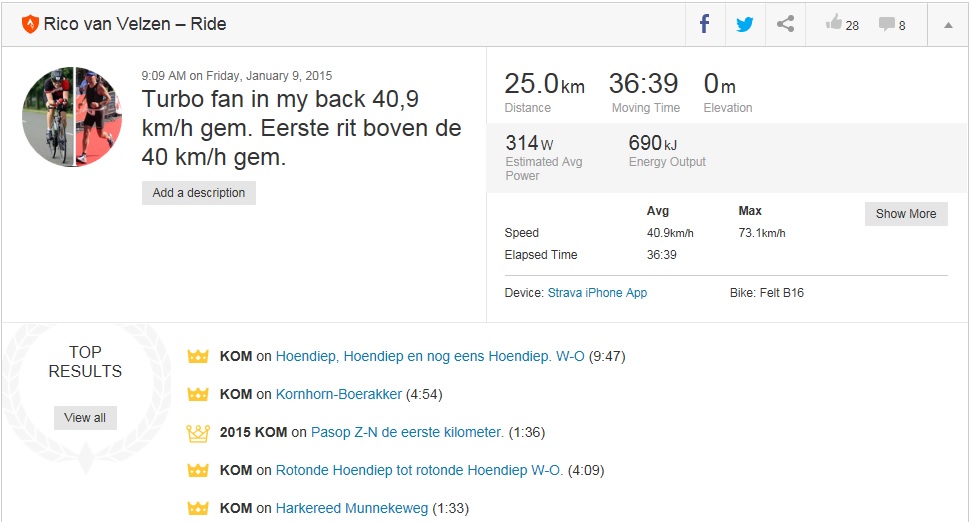This screenshot has width=971, height=522.
Task: Collapse the ride panel with up arrow
Action: click(x=948, y=25)
